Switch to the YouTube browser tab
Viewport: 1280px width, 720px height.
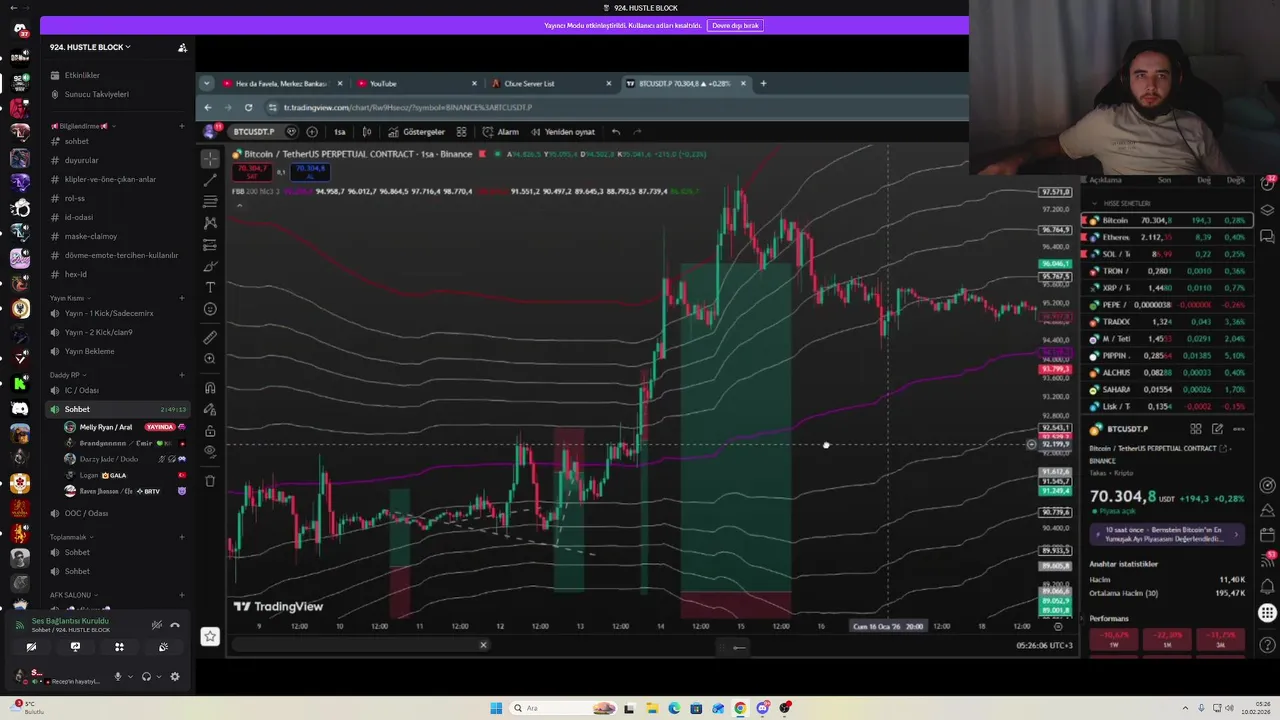(417, 83)
